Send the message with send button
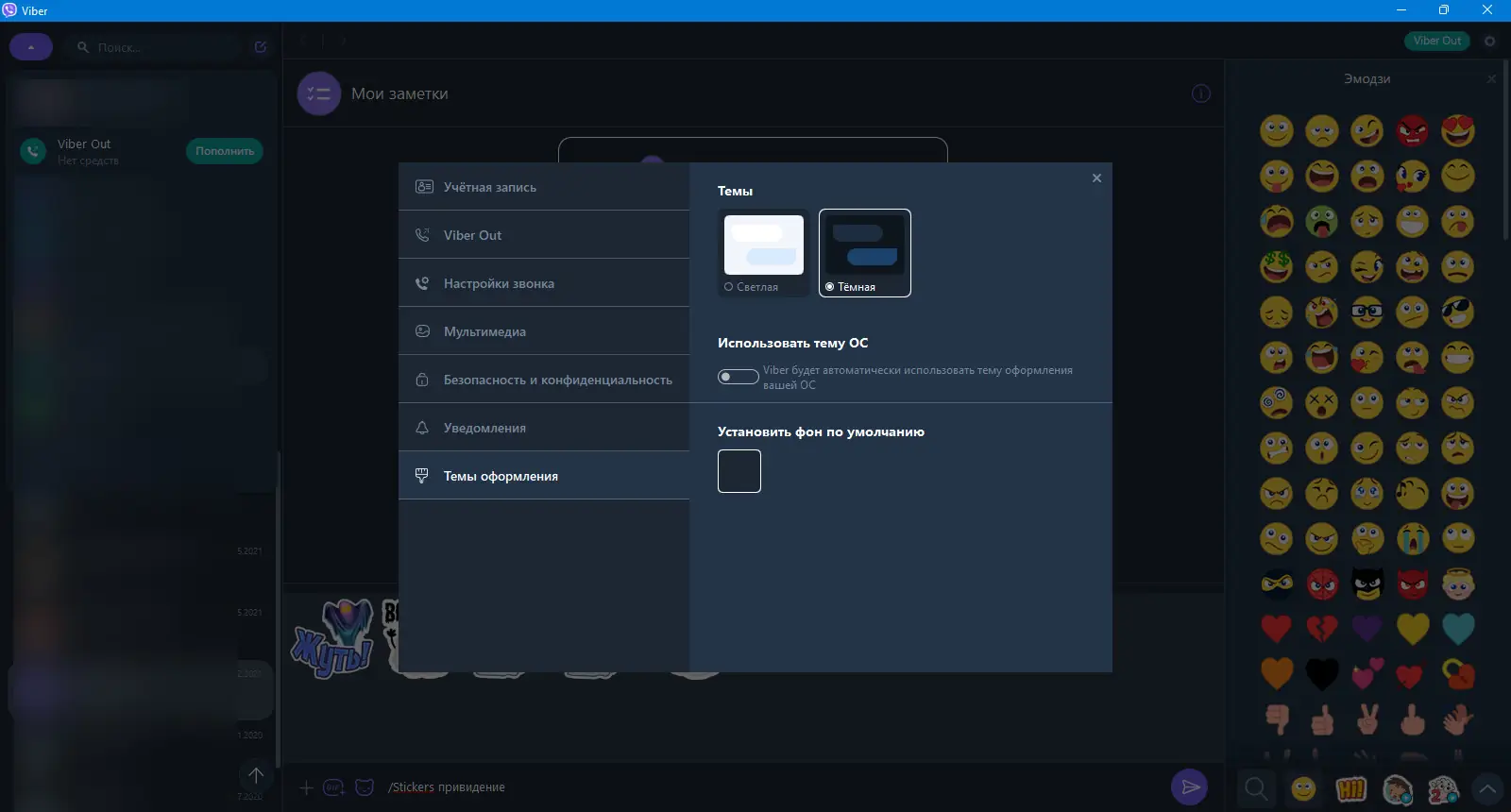 coord(1190,787)
